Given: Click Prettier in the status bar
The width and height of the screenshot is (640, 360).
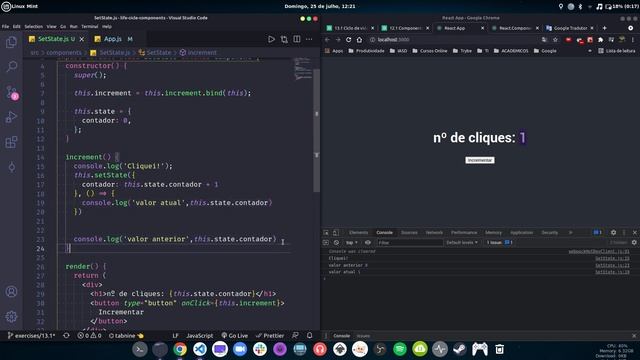Looking at the screenshot, I should tap(270, 336).
